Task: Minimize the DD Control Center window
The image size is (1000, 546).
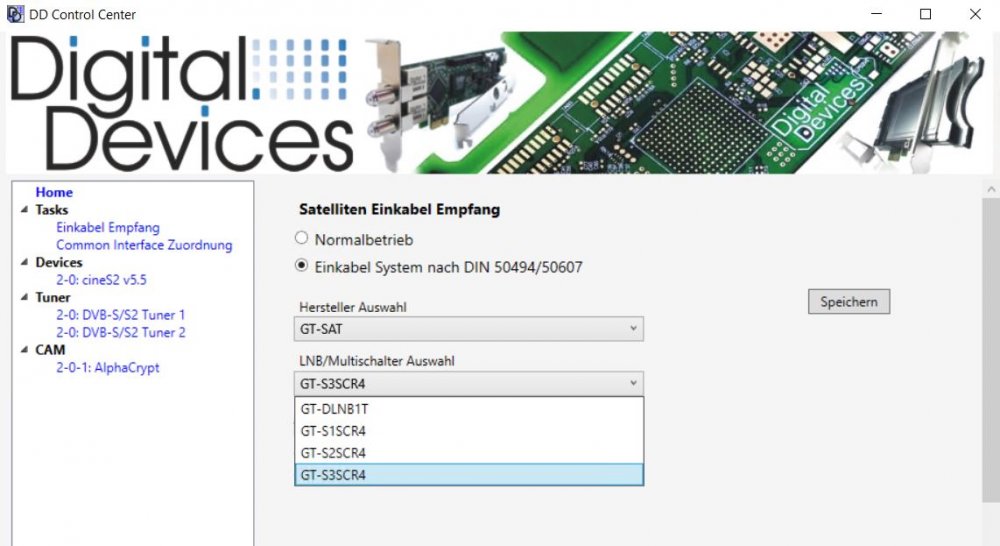Action: tap(877, 14)
